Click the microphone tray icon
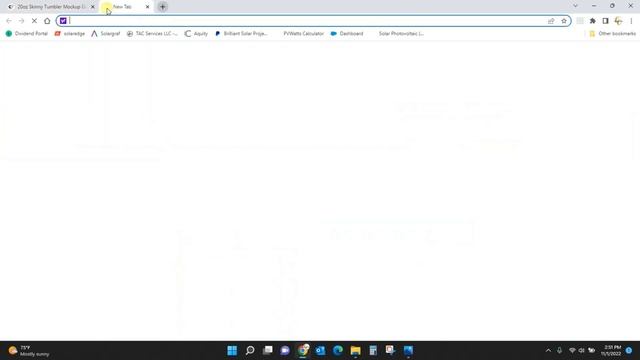 pos(560,350)
